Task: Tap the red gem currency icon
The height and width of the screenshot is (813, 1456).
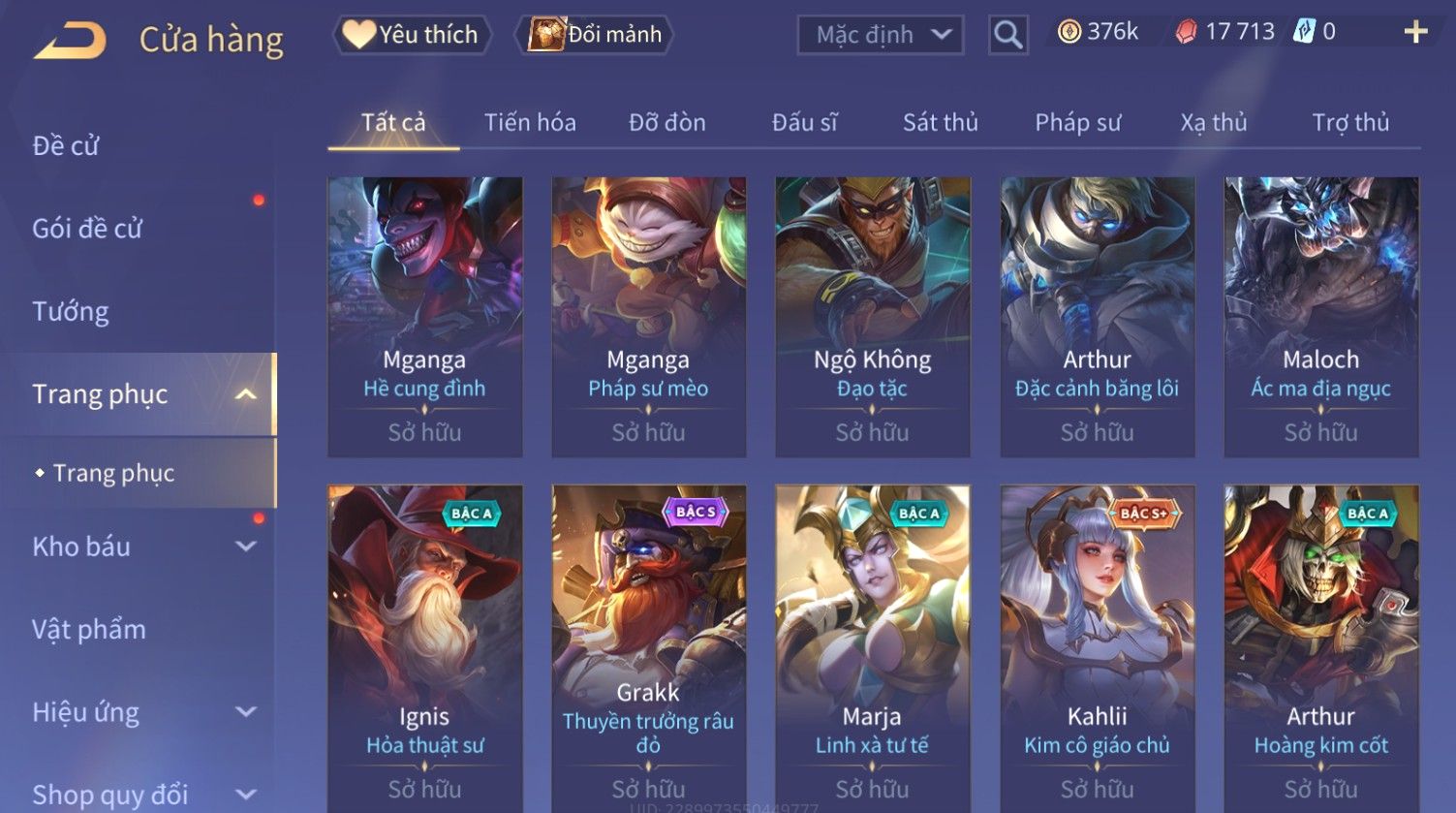Action: coord(1186,32)
